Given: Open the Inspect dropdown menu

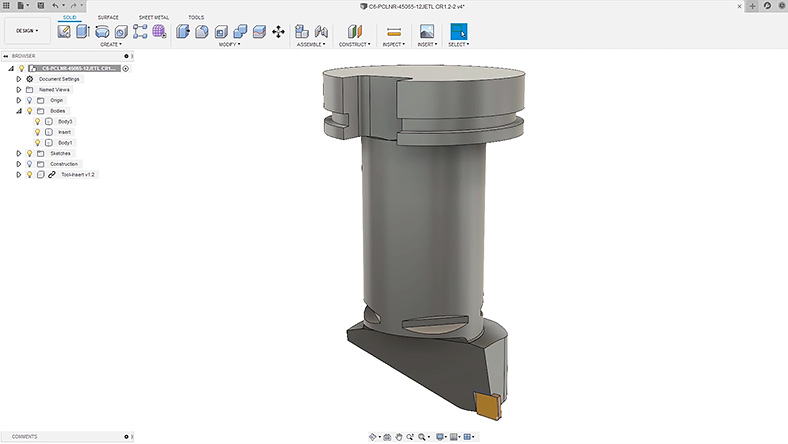Looking at the screenshot, I should pyautogui.click(x=394, y=44).
